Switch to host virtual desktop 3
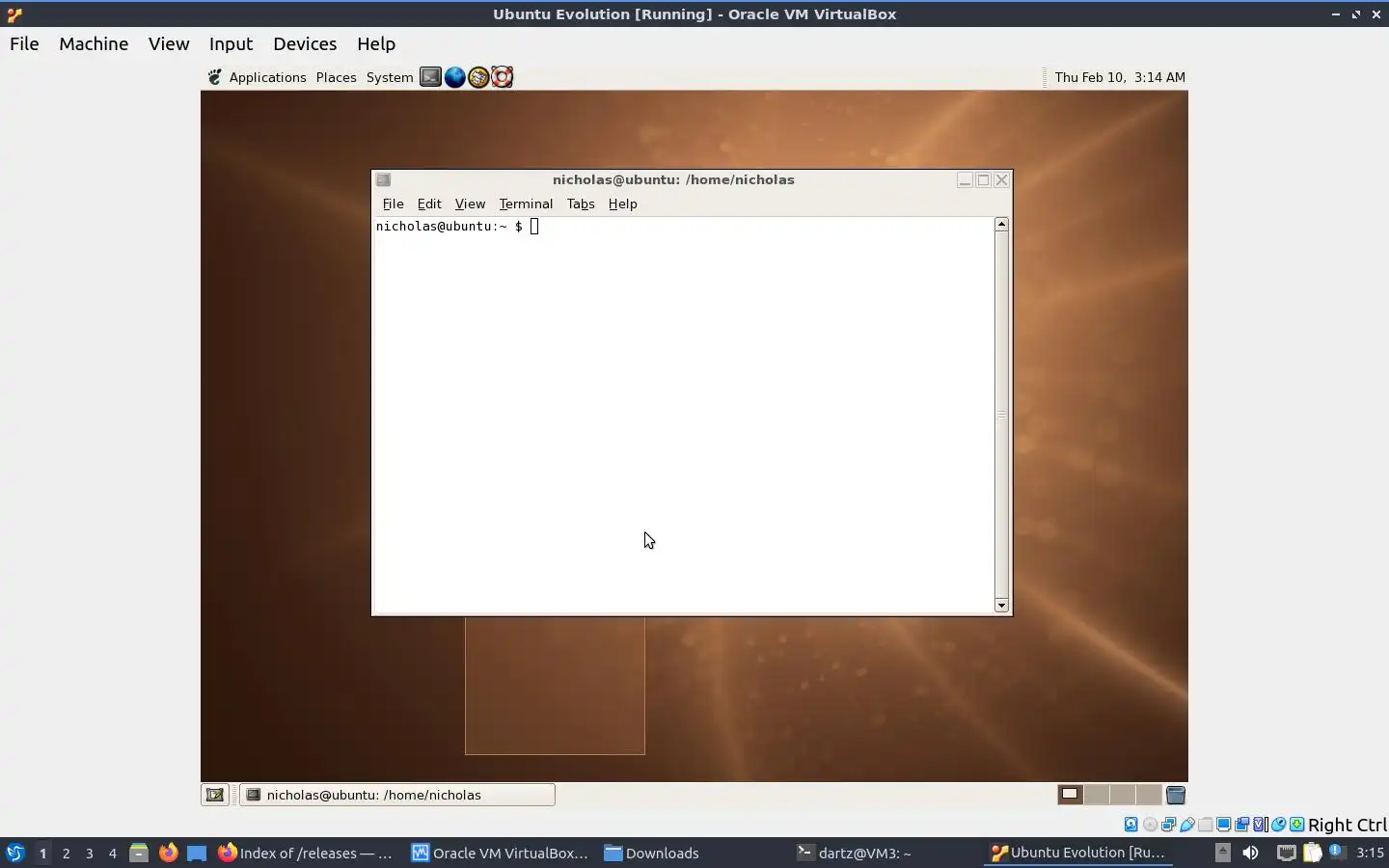 click(x=89, y=853)
